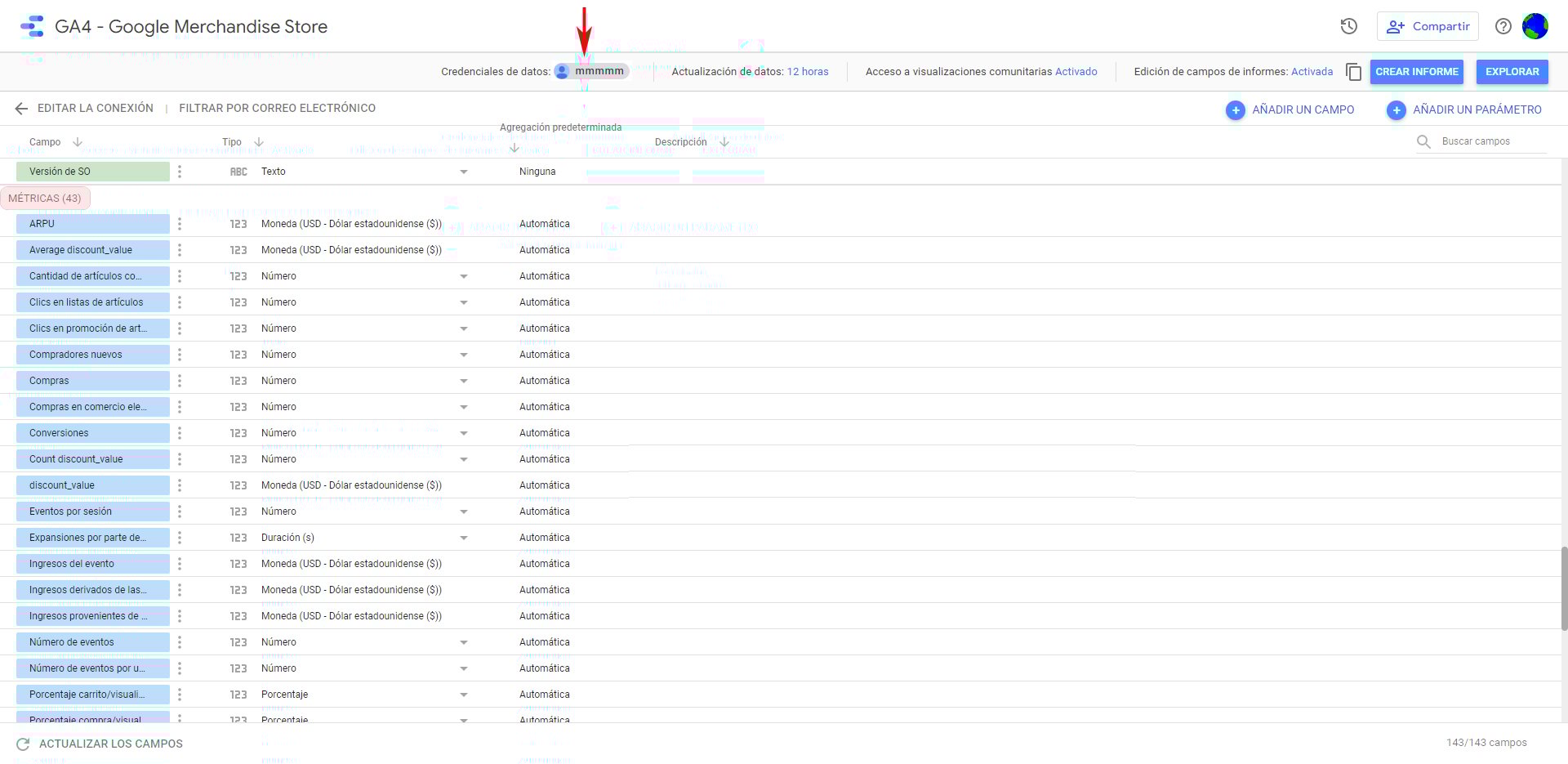
Task: Select the Conversiones field chip
Action: pyautogui.click(x=93, y=433)
